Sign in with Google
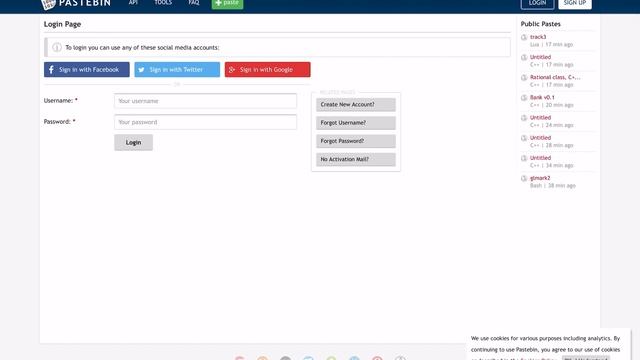640x360 pixels. coord(267,69)
